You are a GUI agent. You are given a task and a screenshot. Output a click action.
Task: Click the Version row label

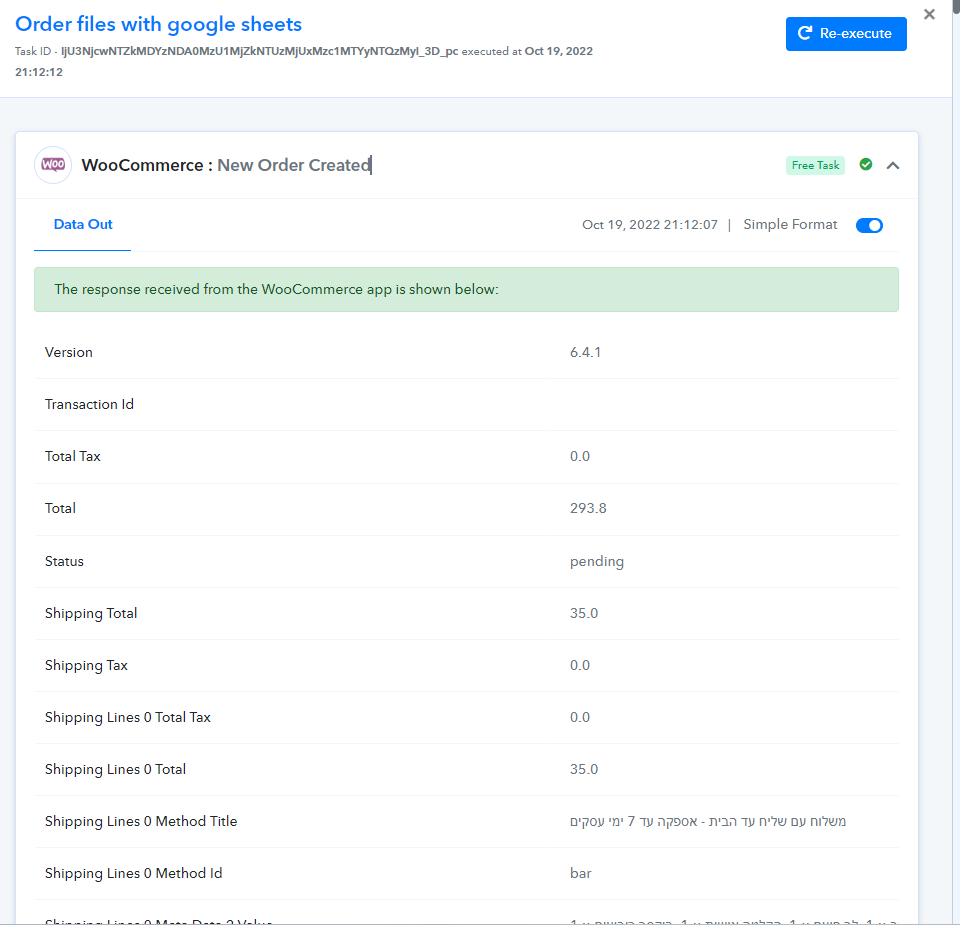(x=69, y=353)
